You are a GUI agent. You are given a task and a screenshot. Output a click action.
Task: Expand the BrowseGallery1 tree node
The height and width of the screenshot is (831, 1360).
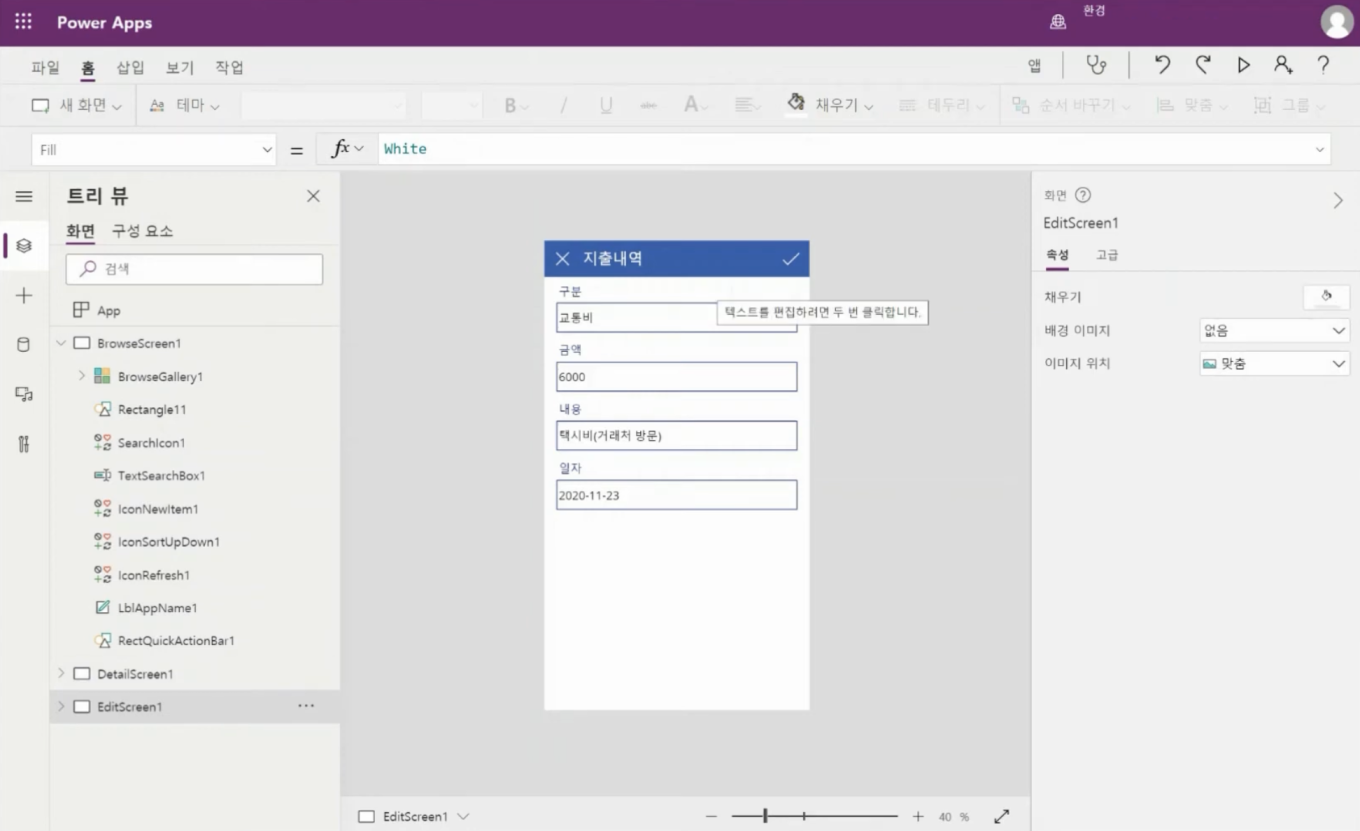(82, 376)
